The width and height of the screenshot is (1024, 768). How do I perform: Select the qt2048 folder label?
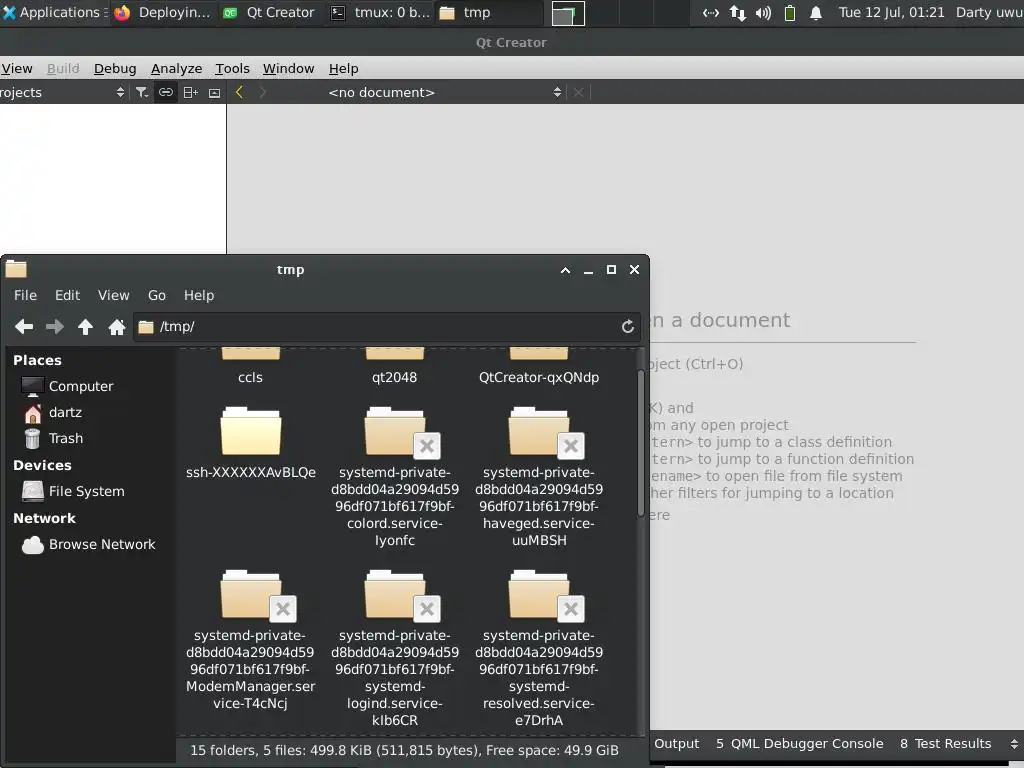[x=394, y=377]
